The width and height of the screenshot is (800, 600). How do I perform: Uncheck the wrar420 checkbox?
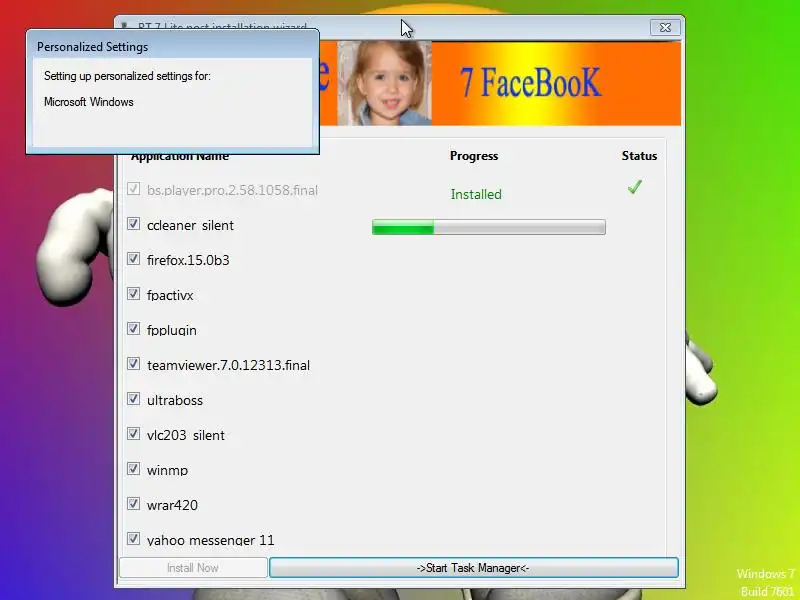coord(134,504)
